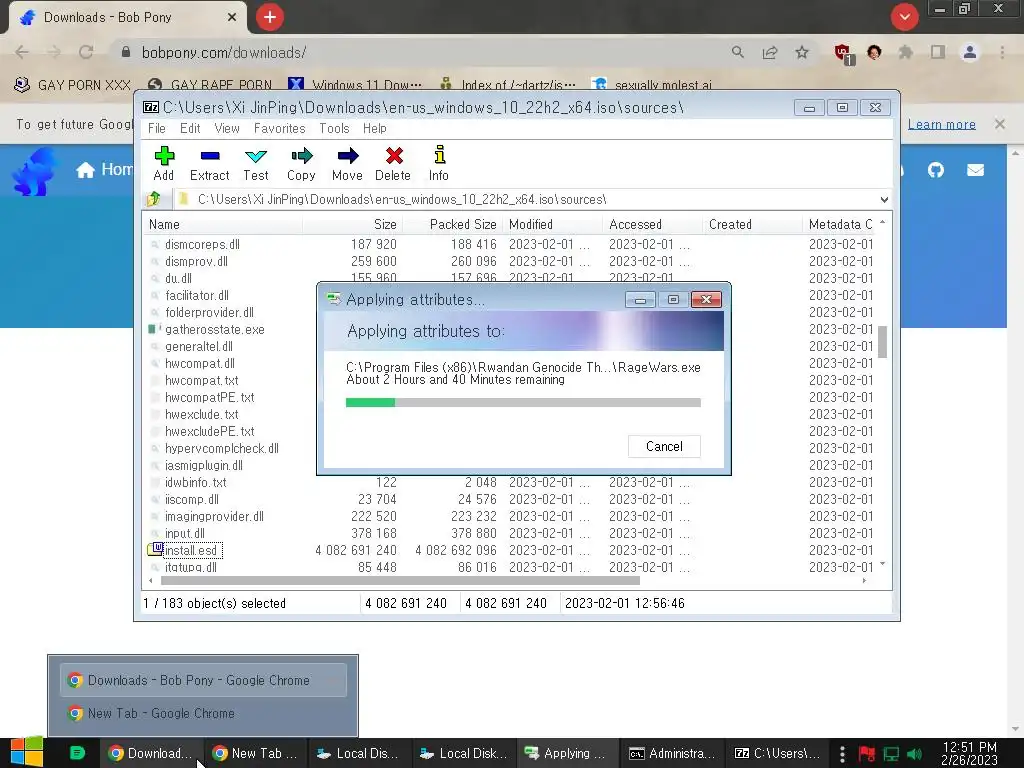This screenshot has width=1024, height=768.
Task: Select New Tab - Google Chrome window preview
Action: (203, 713)
